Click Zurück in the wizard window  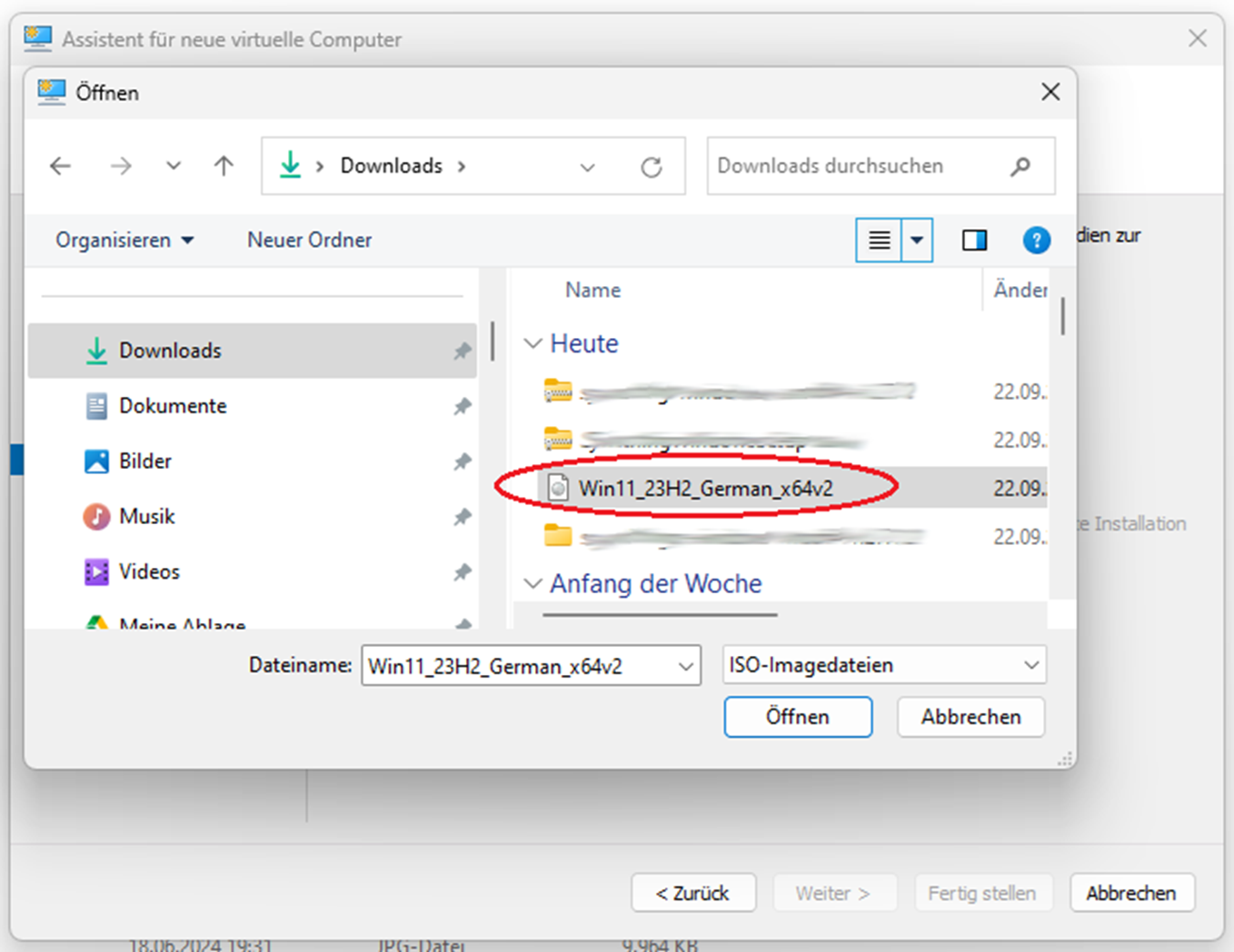693,893
